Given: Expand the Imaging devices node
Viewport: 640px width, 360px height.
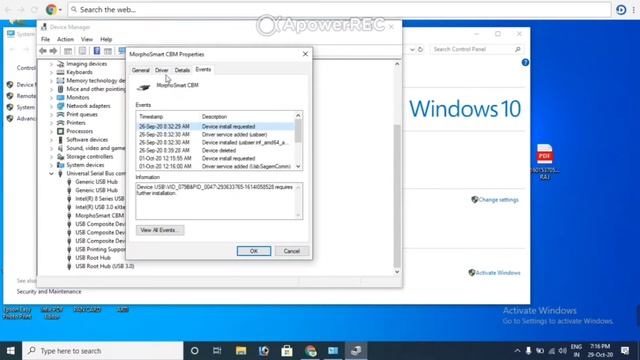Looking at the screenshot, I should pyautogui.click(x=51, y=64).
